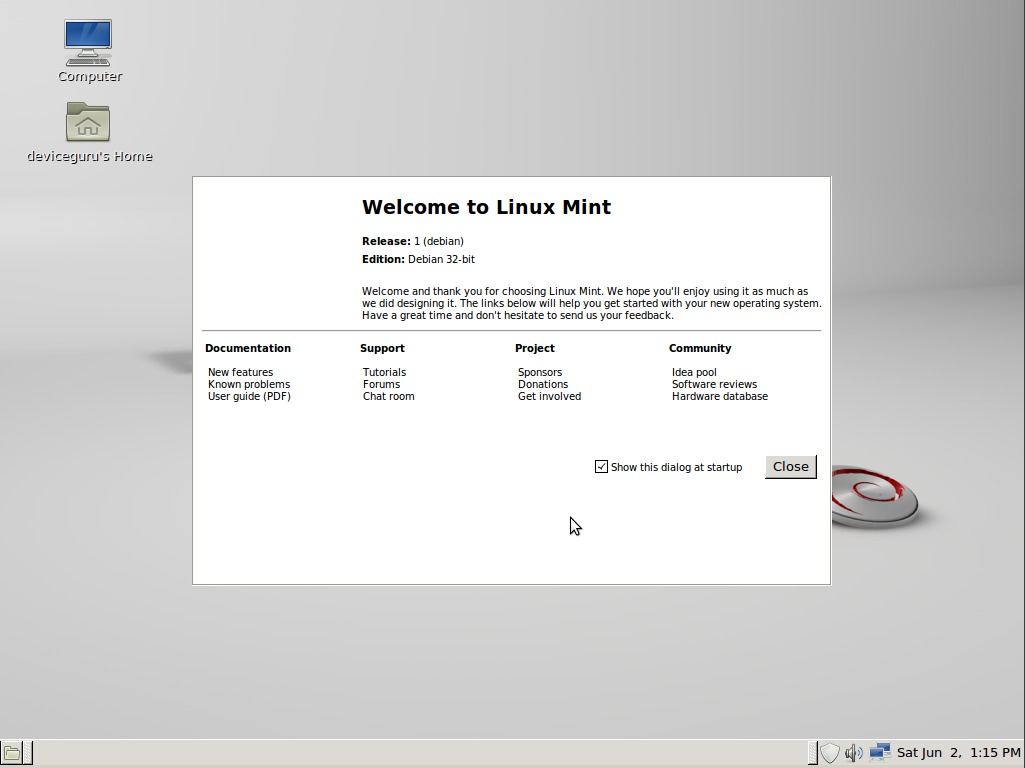Open the New features link
This screenshot has width=1025, height=768.
coord(241,372)
